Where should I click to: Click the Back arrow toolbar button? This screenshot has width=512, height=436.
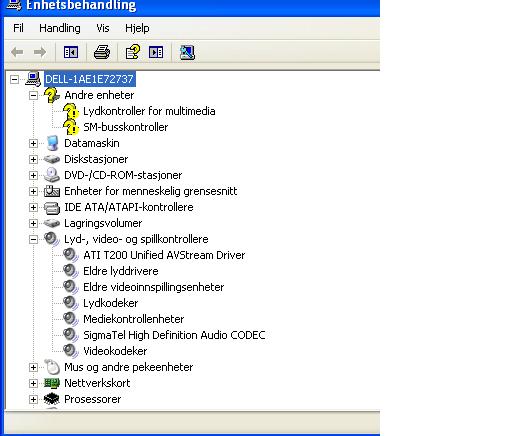tap(17, 52)
